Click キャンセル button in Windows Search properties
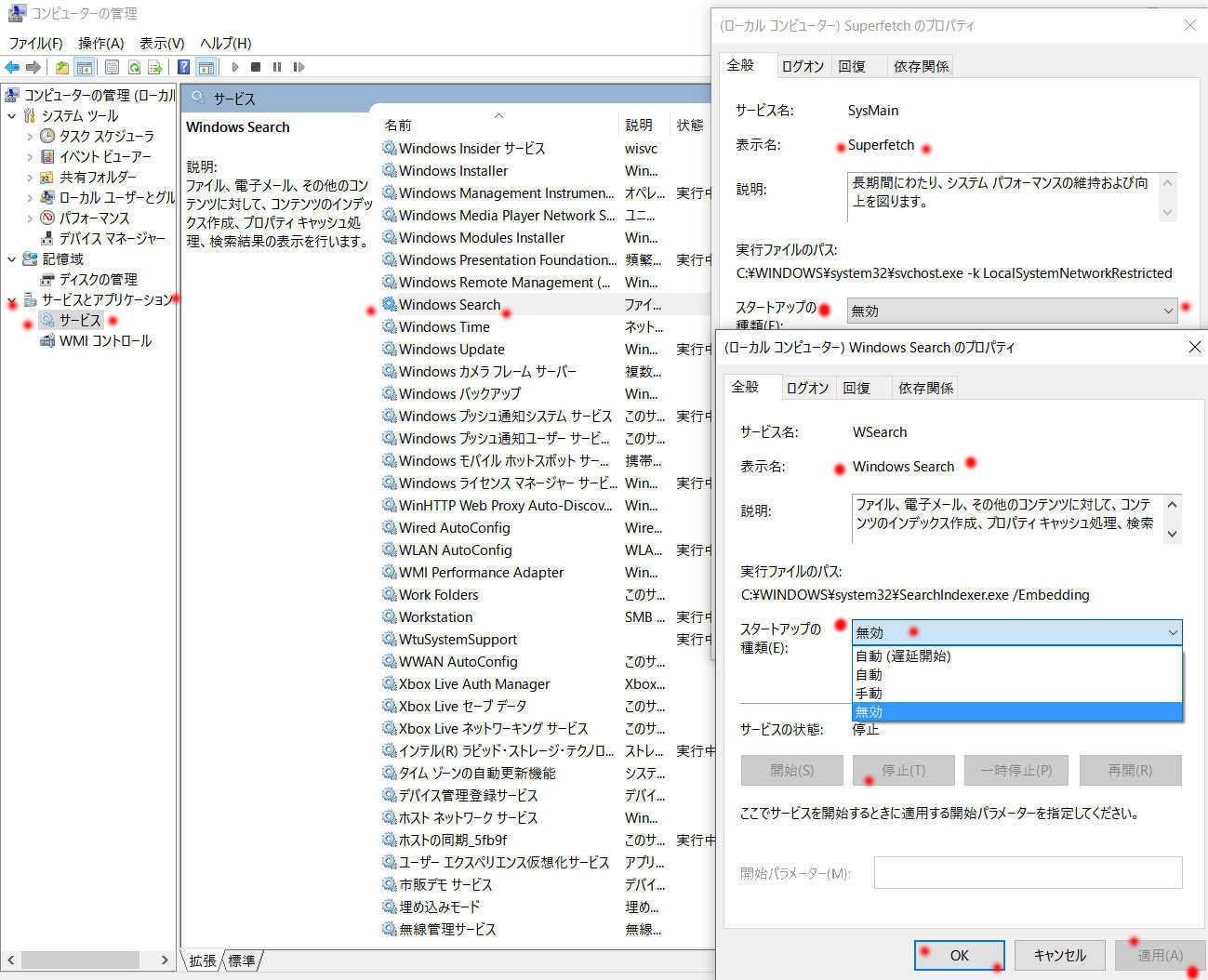1208x980 pixels. click(x=1060, y=955)
